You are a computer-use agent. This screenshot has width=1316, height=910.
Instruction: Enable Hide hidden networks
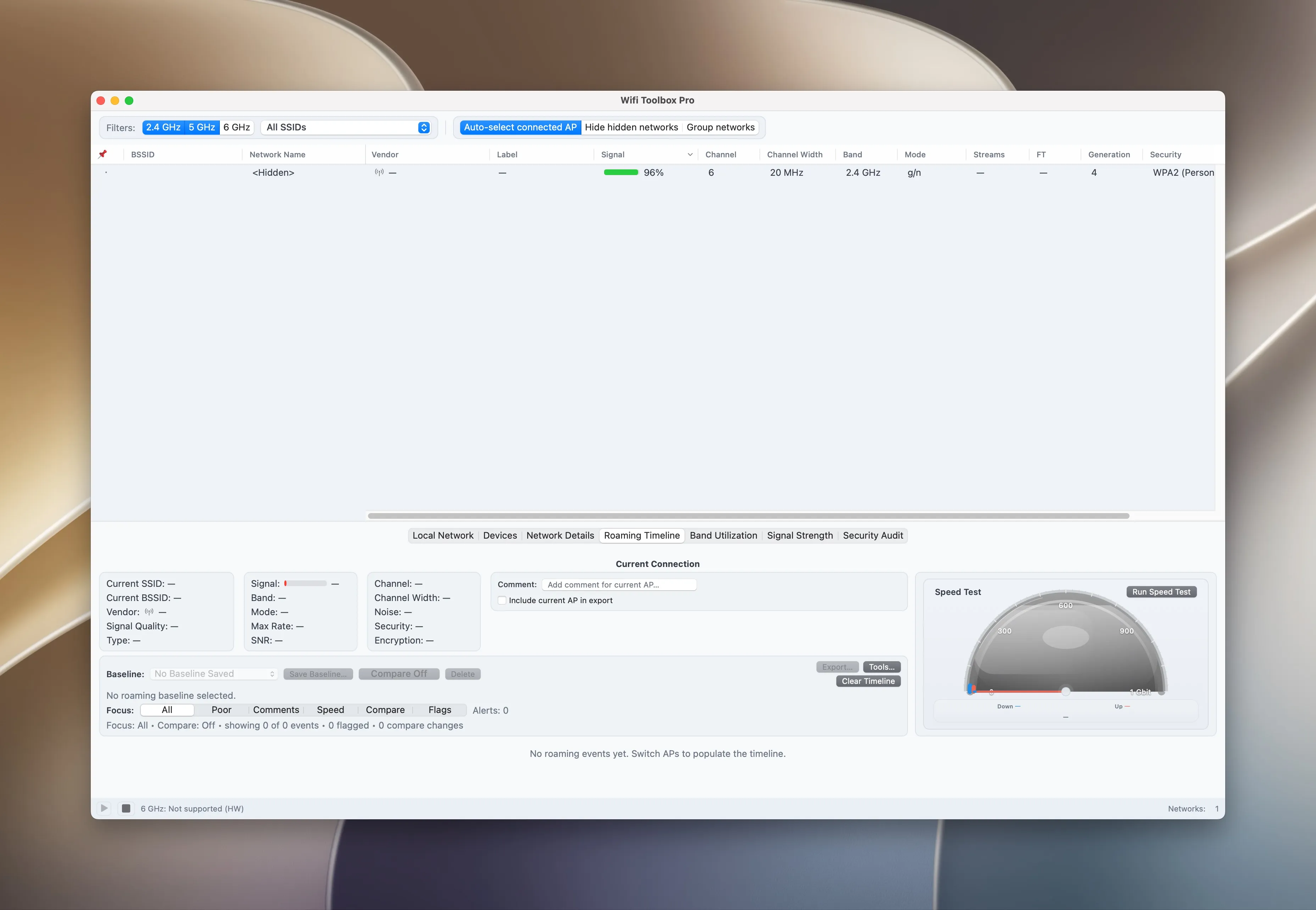[631, 127]
